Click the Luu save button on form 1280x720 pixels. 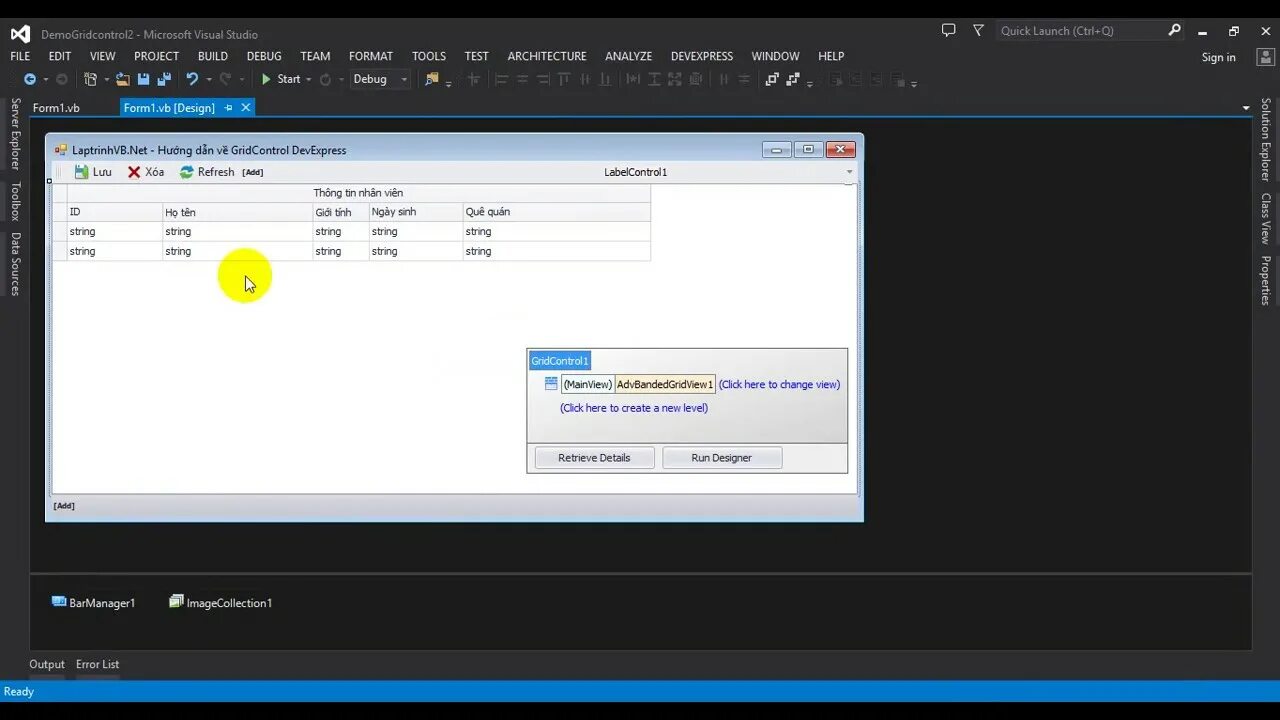point(93,172)
